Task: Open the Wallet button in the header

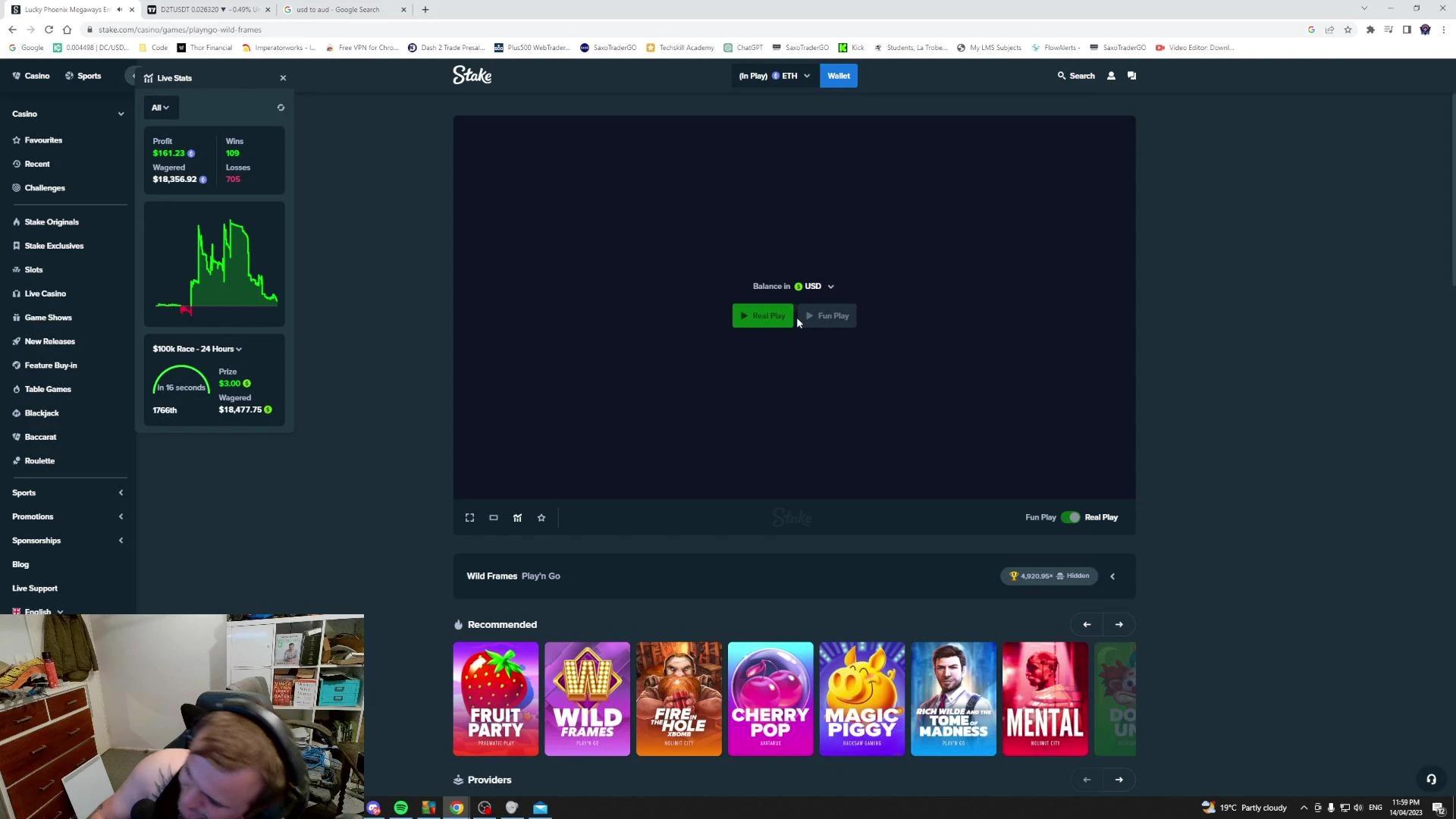Action: point(838,75)
